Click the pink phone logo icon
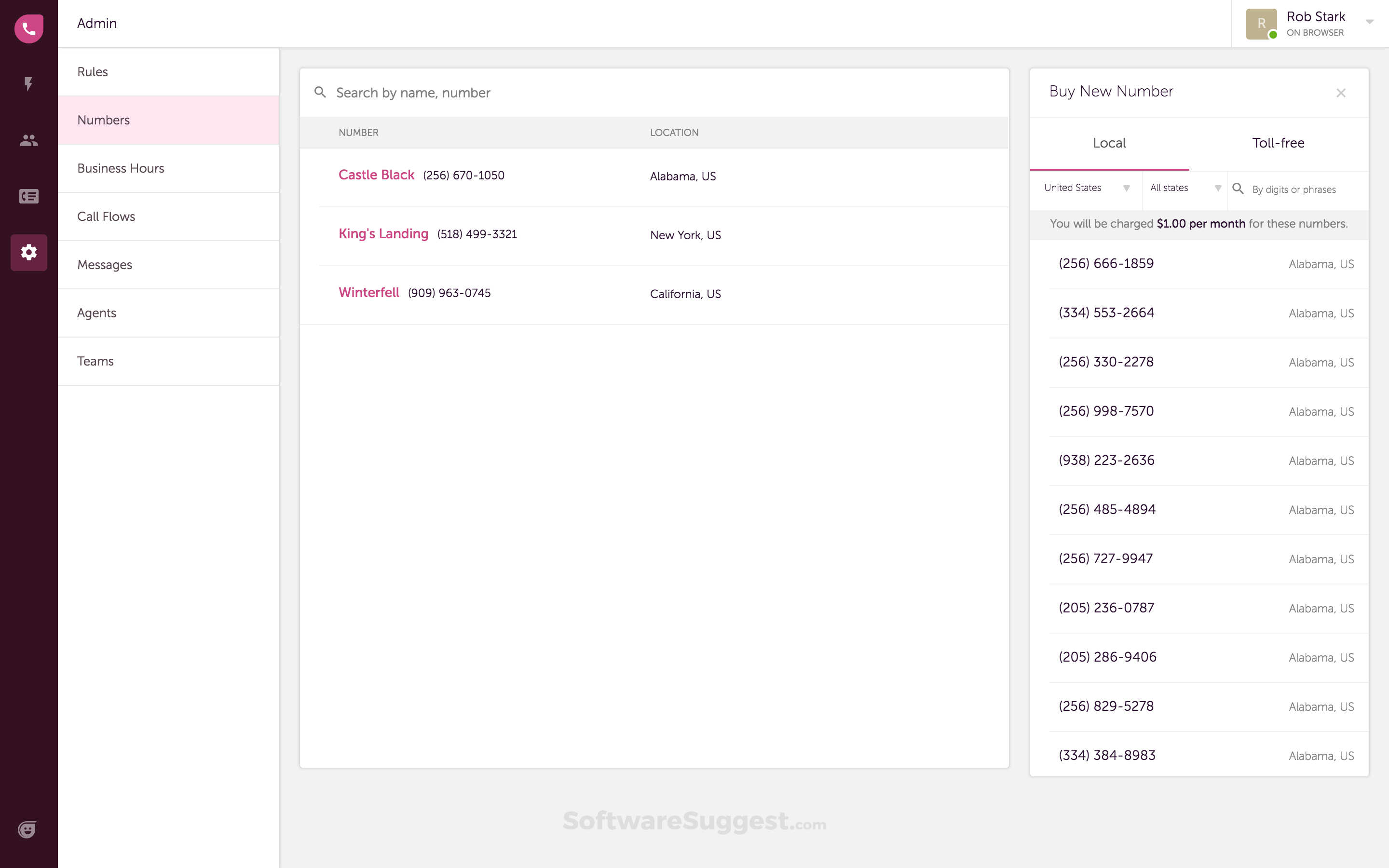The height and width of the screenshot is (868, 1389). (29, 28)
